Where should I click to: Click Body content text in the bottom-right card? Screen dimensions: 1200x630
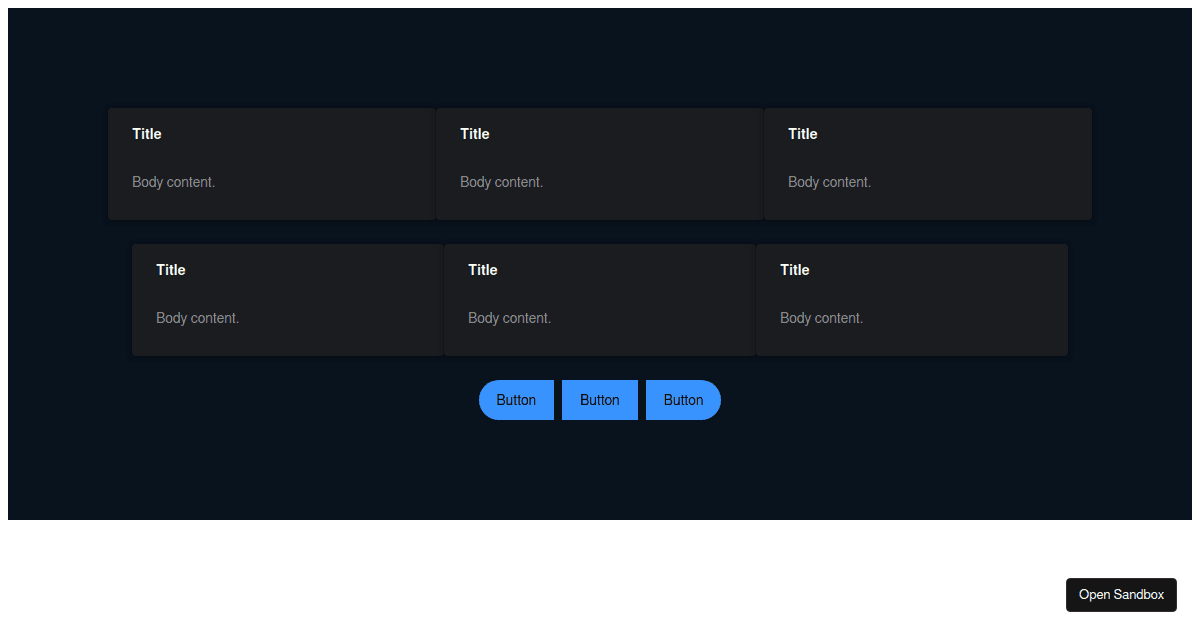click(x=821, y=317)
